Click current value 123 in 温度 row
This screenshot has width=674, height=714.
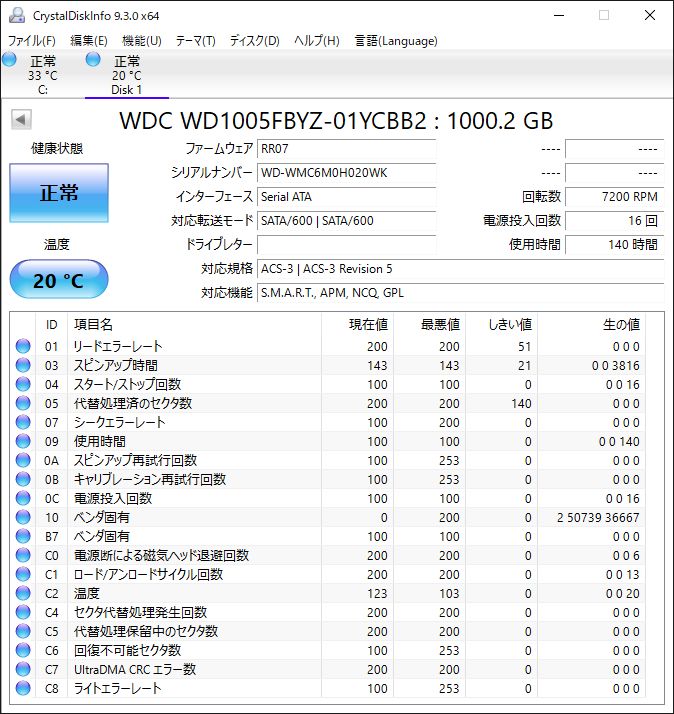click(x=377, y=594)
